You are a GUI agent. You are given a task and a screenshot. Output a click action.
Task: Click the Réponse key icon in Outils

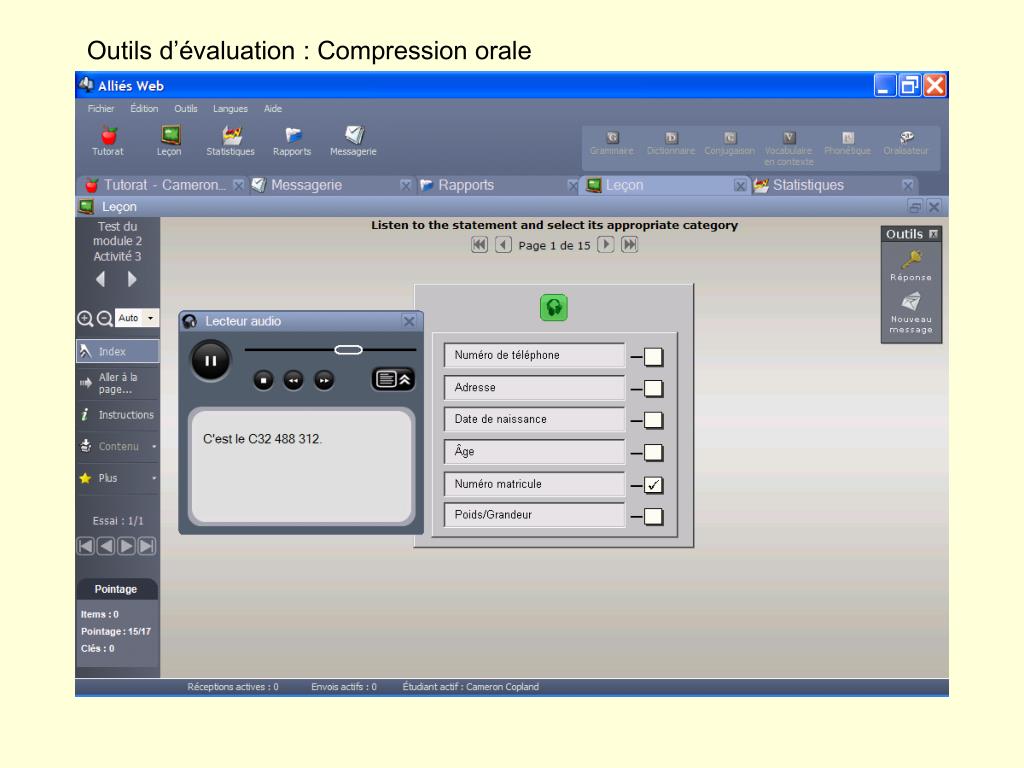(x=912, y=259)
